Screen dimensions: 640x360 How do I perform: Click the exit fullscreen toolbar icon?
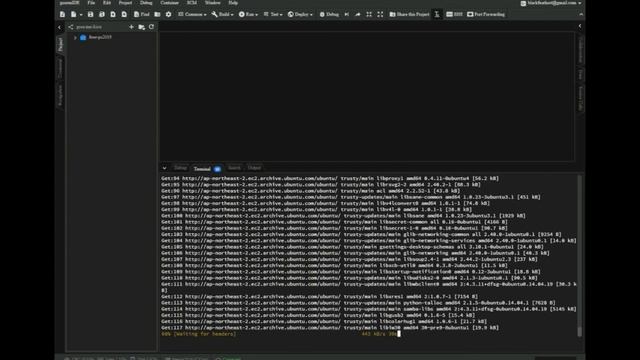click(369, 14)
